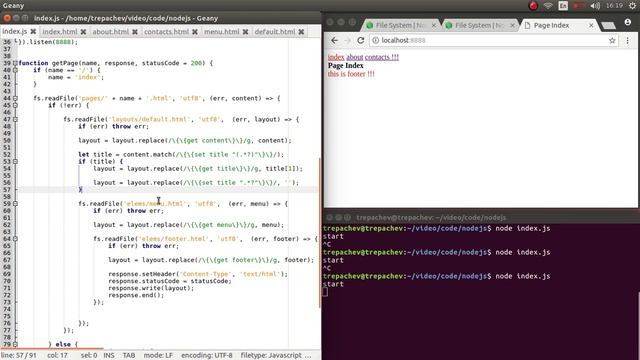The image size is (640, 360).
Task: Click the terminal window title bar
Action: point(481,218)
